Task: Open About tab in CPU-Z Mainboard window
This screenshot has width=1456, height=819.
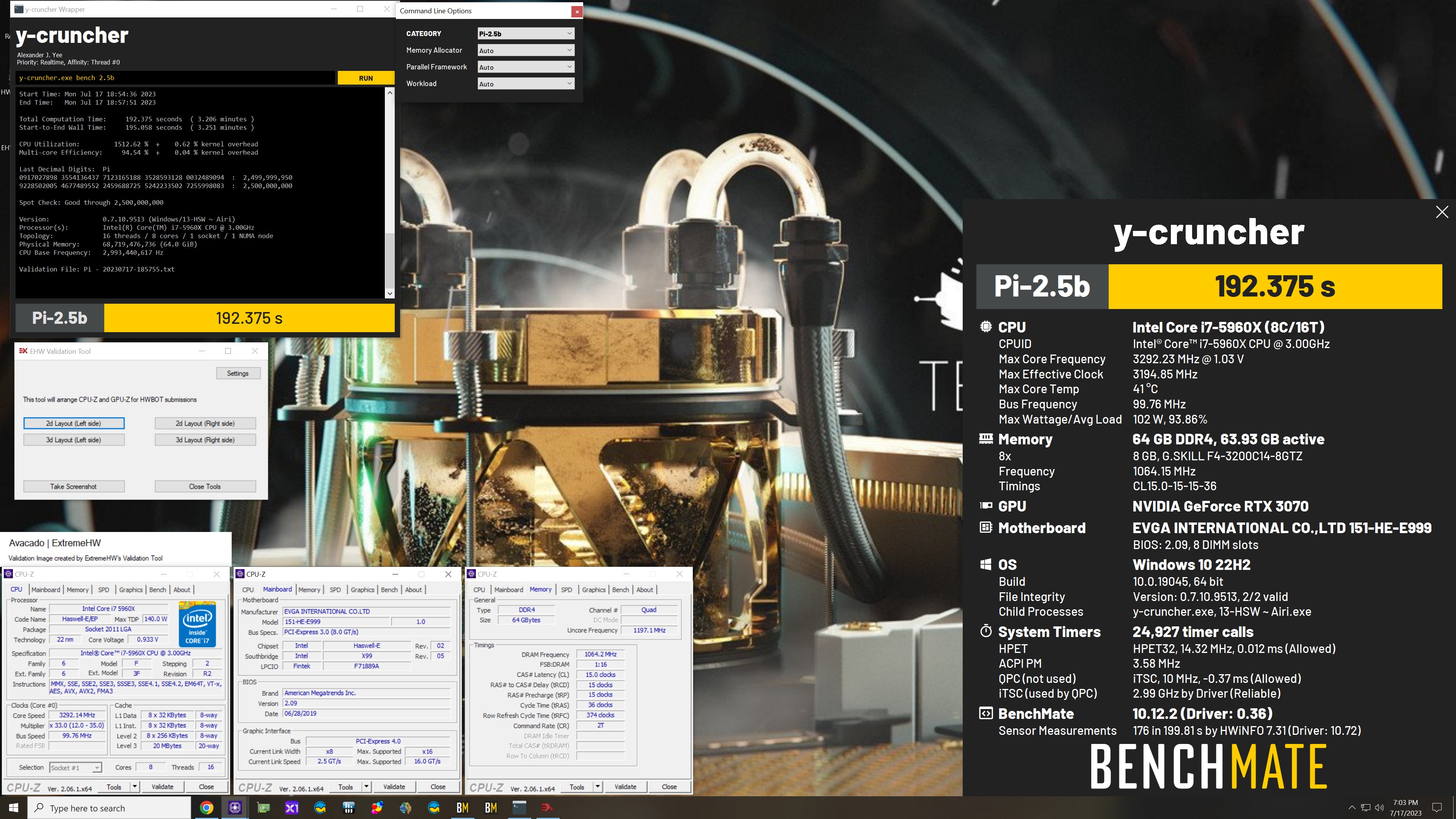Action: pos(413,590)
